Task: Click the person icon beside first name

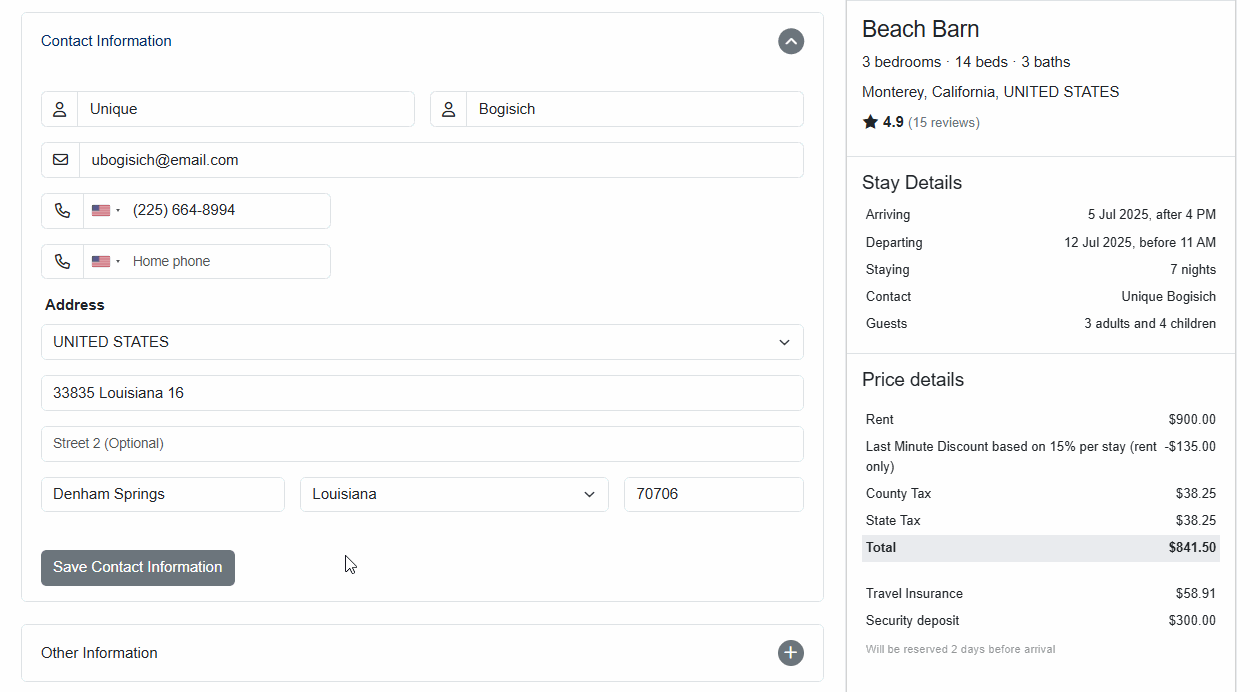Action: [60, 109]
